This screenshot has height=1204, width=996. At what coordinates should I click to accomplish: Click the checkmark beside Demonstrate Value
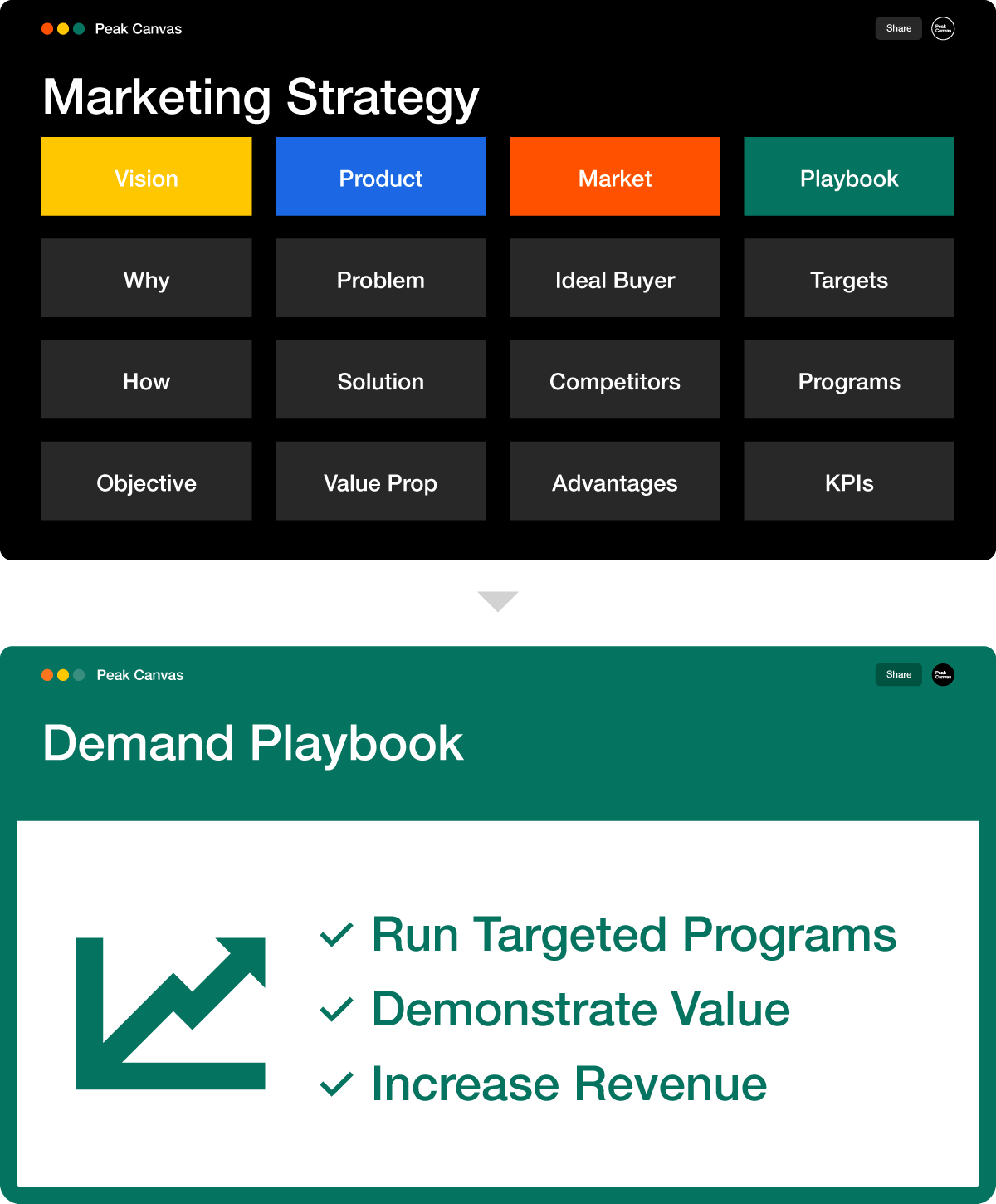pos(337,1010)
